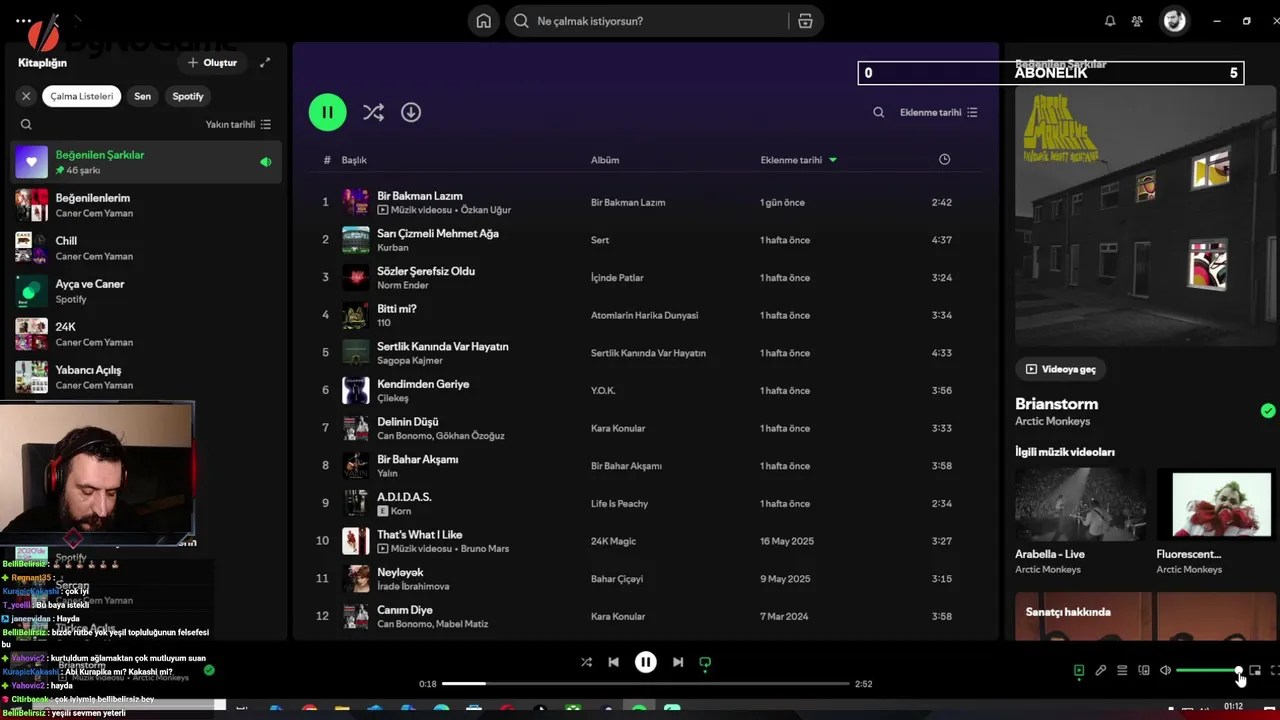Image resolution: width=1280 pixels, height=720 pixels.
Task: Open the 24K Magic album link
Action: coord(613,541)
